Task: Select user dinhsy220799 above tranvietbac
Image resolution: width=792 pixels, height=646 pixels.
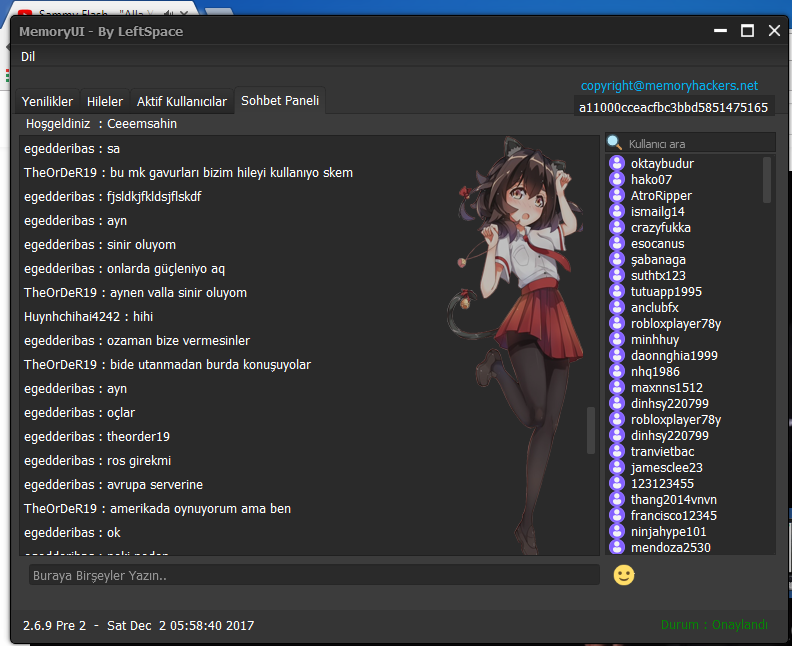Action: click(670, 435)
